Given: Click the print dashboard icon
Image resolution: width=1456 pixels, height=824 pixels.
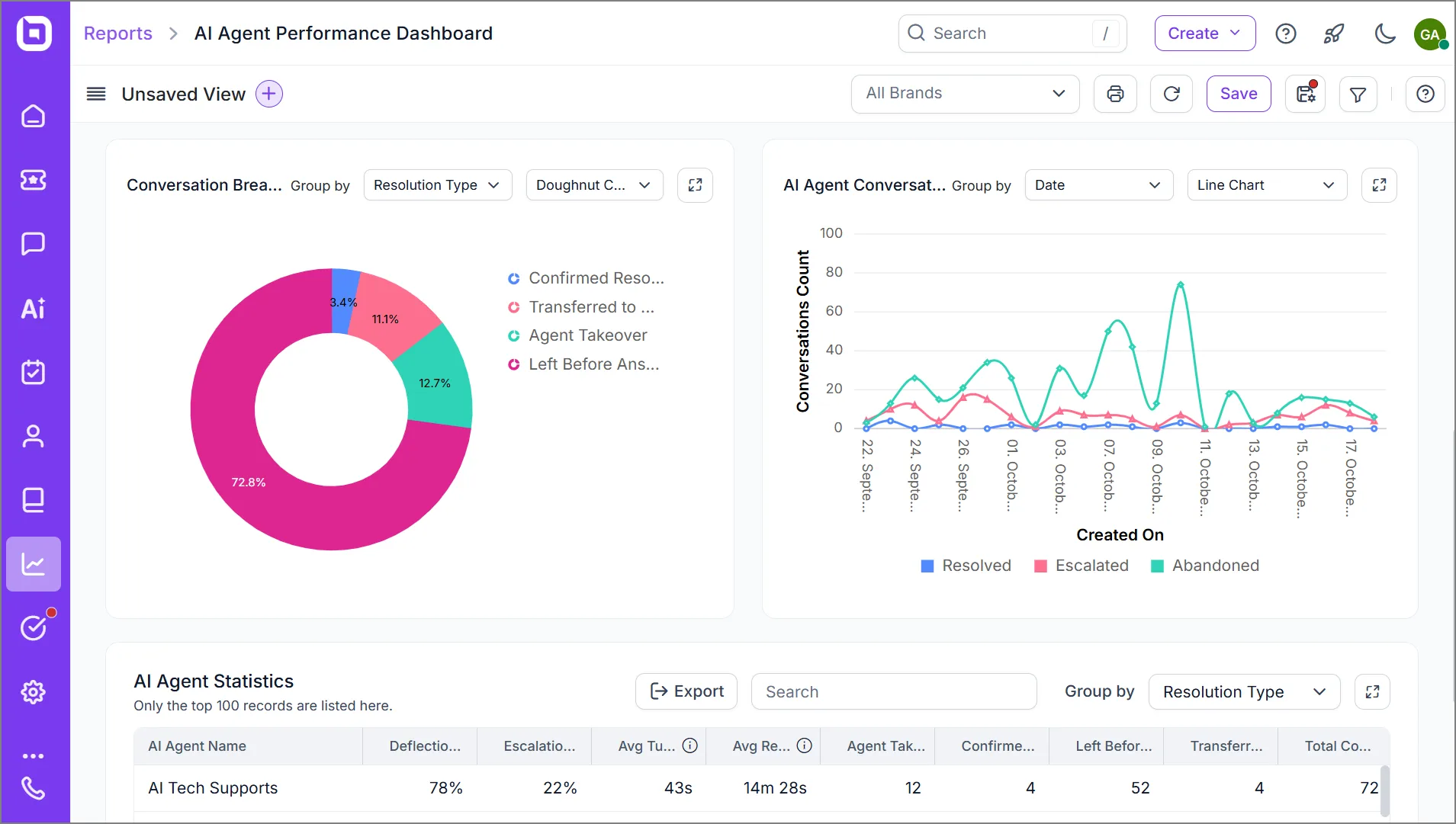Looking at the screenshot, I should [x=1115, y=94].
